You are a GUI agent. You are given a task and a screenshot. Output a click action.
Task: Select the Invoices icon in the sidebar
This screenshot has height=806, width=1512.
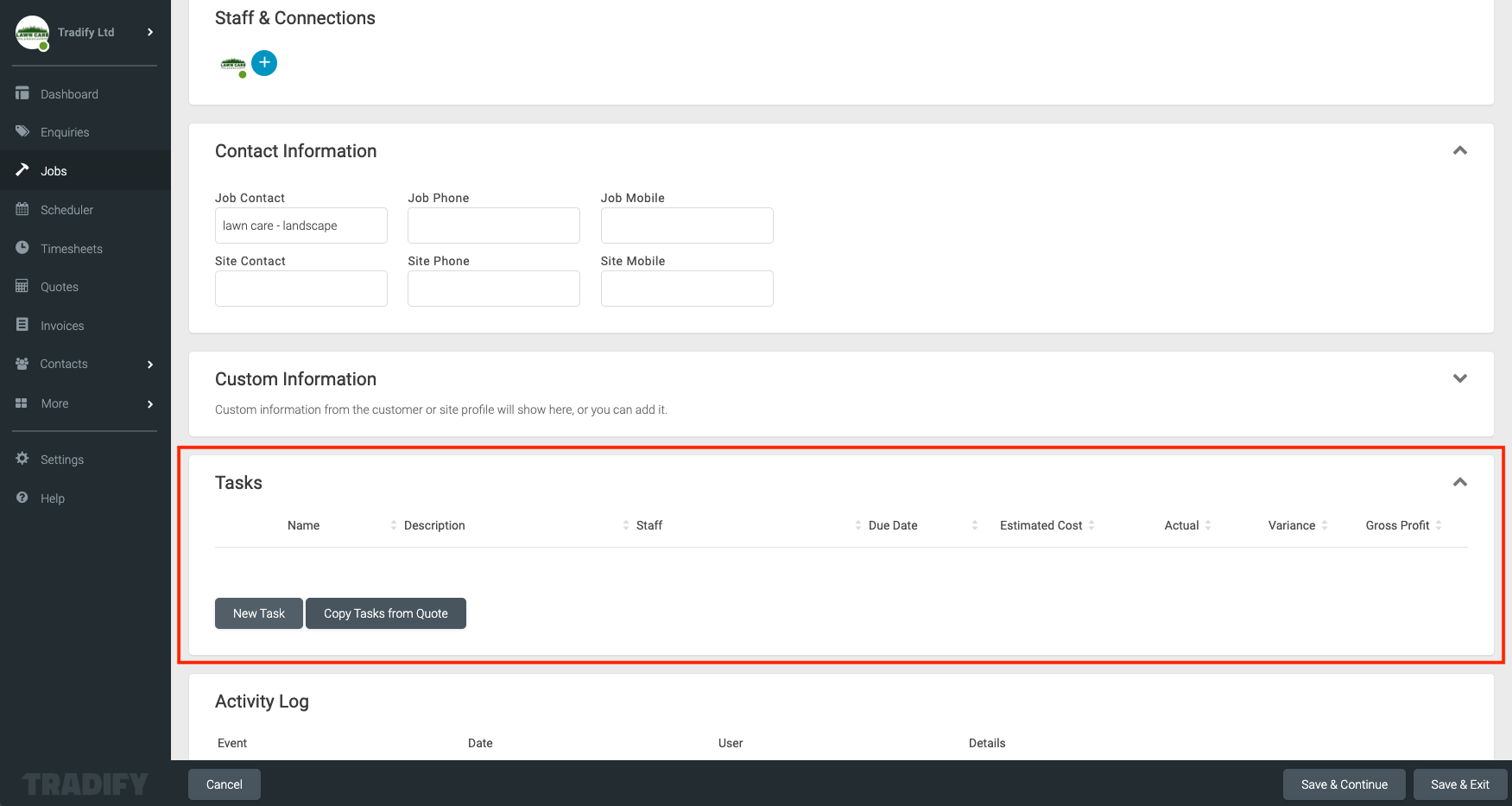pos(22,325)
